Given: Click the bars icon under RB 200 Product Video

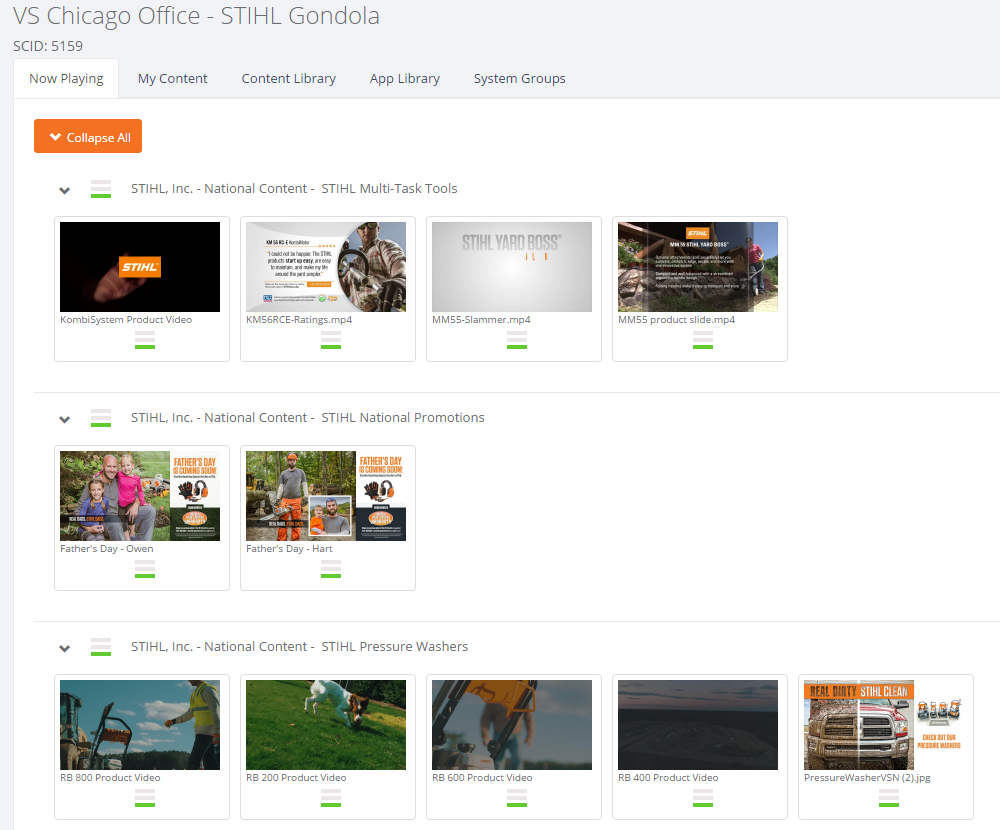Looking at the screenshot, I should pos(331,798).
